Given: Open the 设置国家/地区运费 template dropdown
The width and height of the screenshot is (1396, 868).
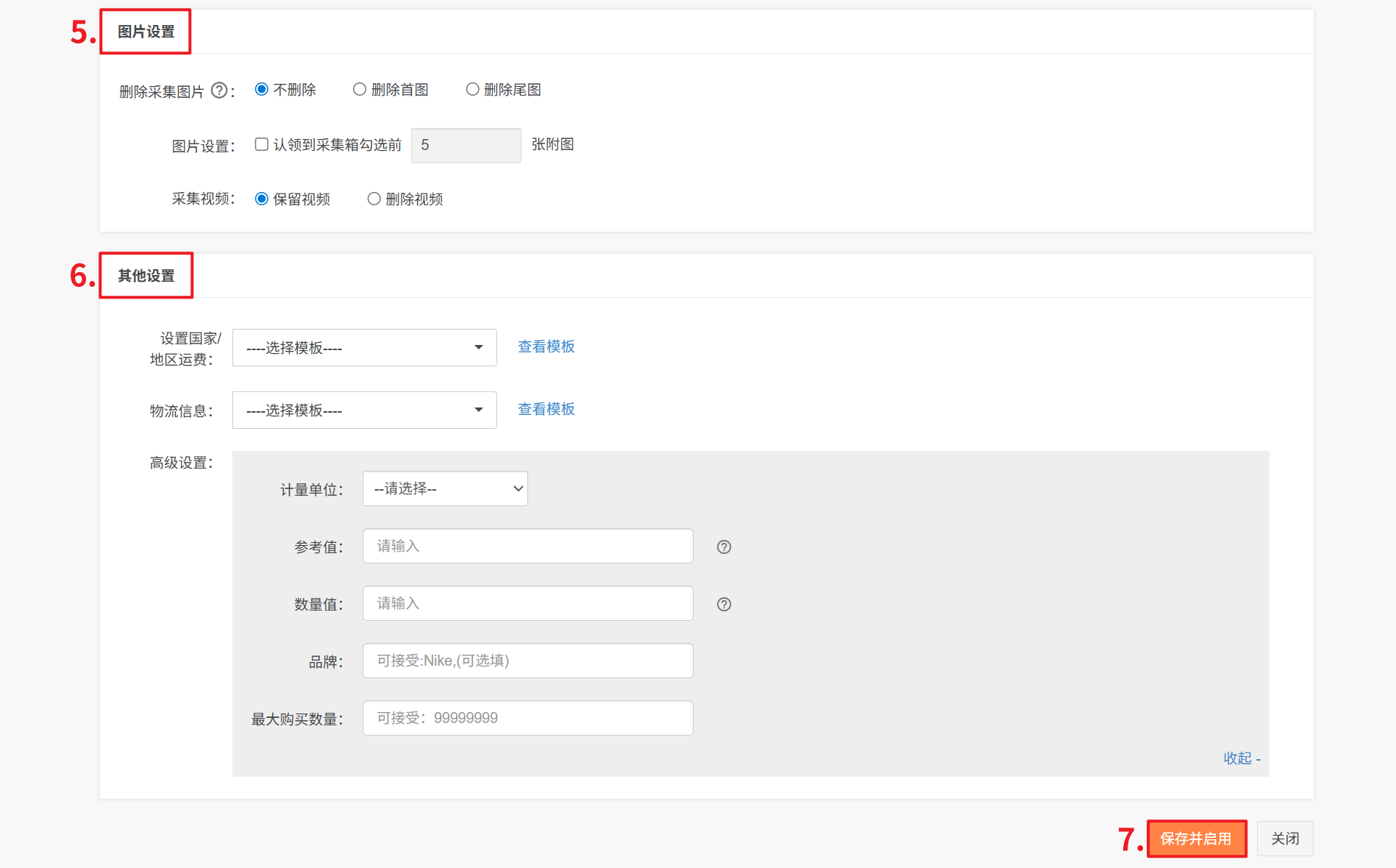Looking at the screenshot, I should pos(364,347).
